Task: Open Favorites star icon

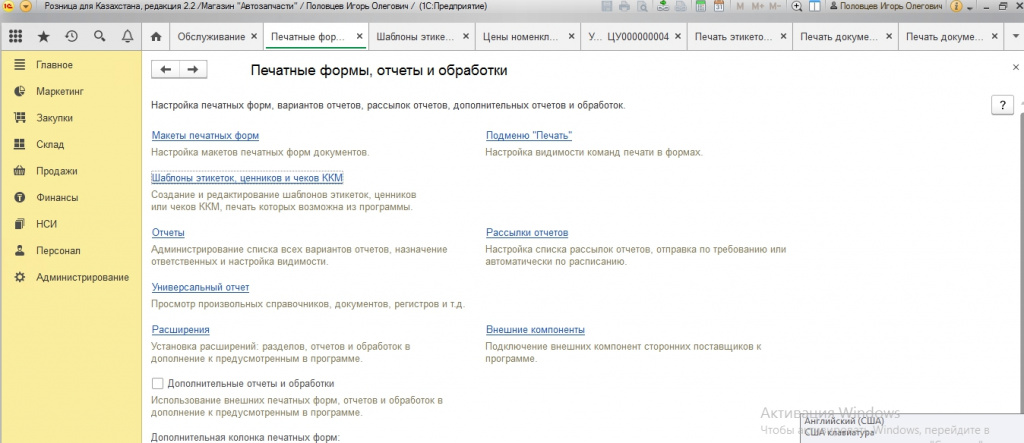Action: (44, 37)
